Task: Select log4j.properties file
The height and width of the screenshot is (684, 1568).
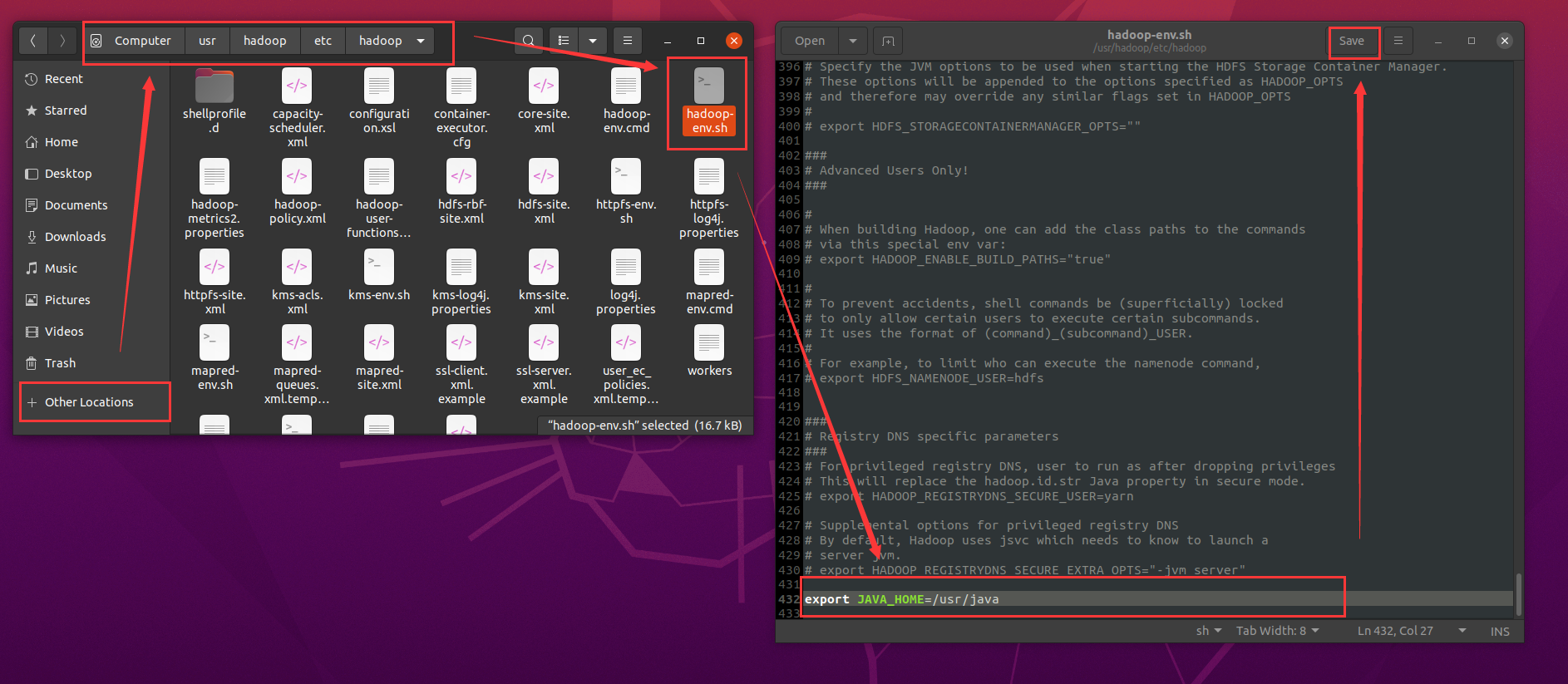Action: click(626, 283)
